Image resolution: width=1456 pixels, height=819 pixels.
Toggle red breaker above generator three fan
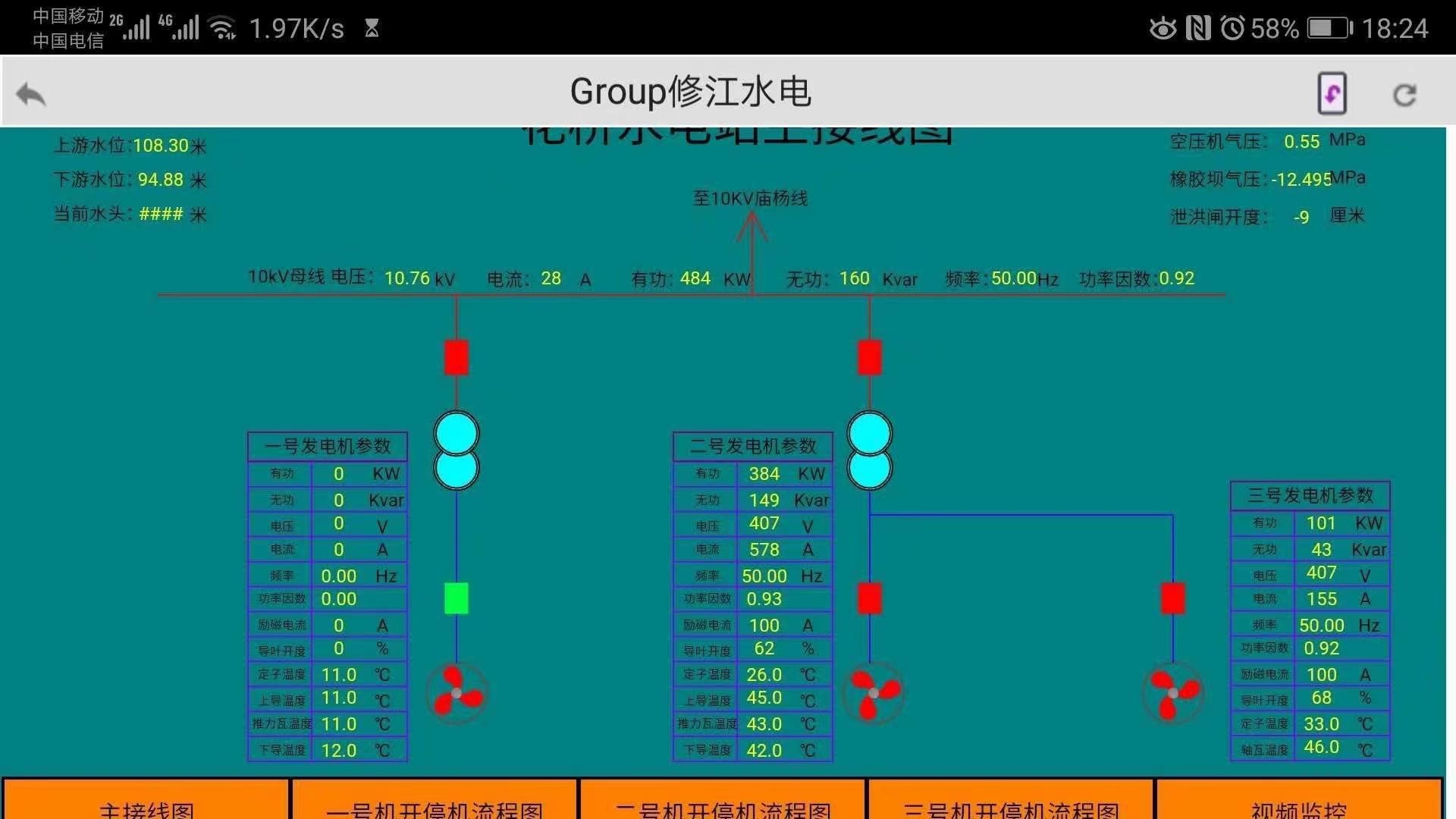1172,598
